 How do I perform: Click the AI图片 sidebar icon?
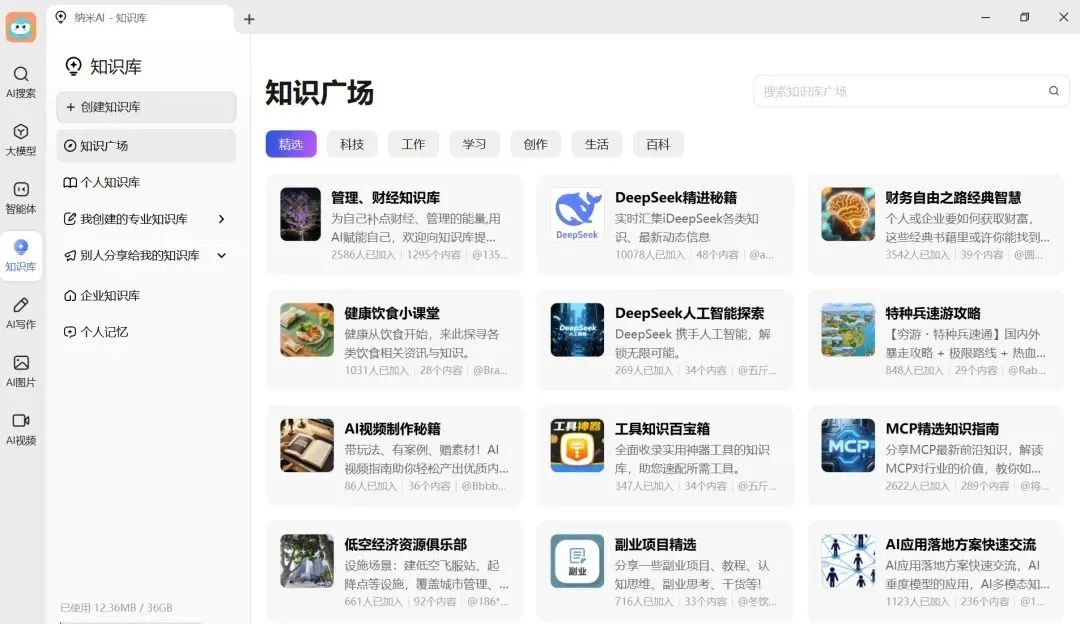click(x=20, y=370)
